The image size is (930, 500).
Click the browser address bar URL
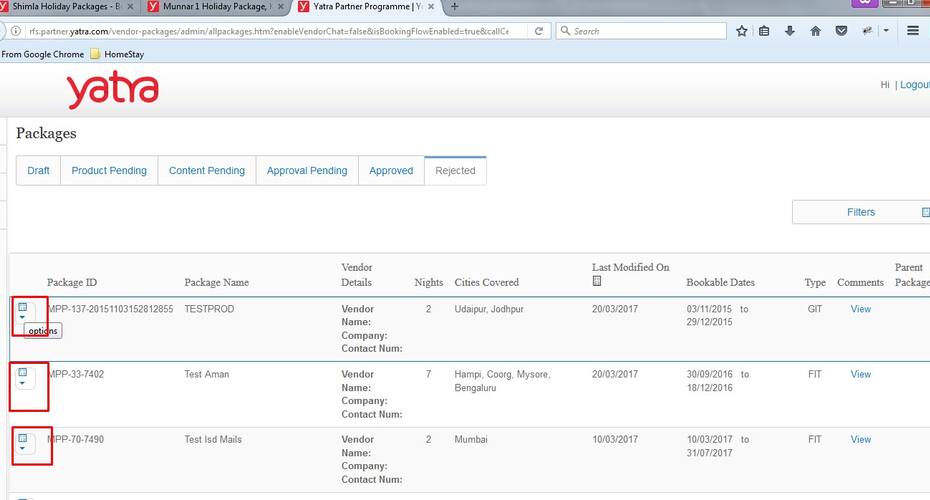269,31
